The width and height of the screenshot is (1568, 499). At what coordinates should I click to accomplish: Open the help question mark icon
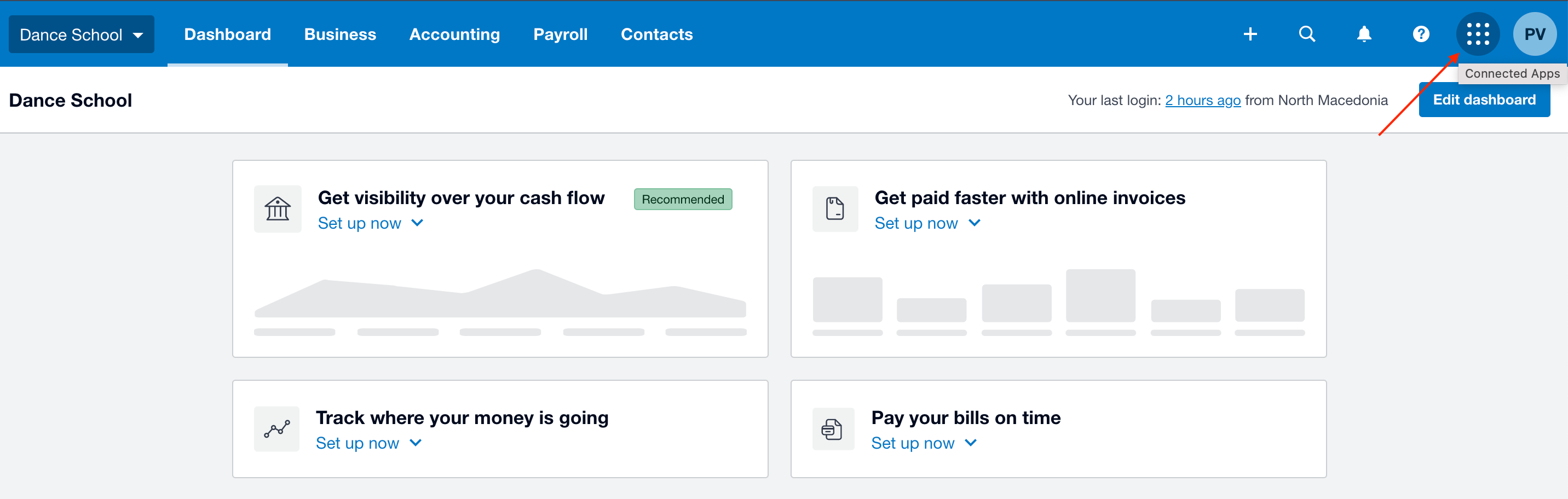(1421, 34)
